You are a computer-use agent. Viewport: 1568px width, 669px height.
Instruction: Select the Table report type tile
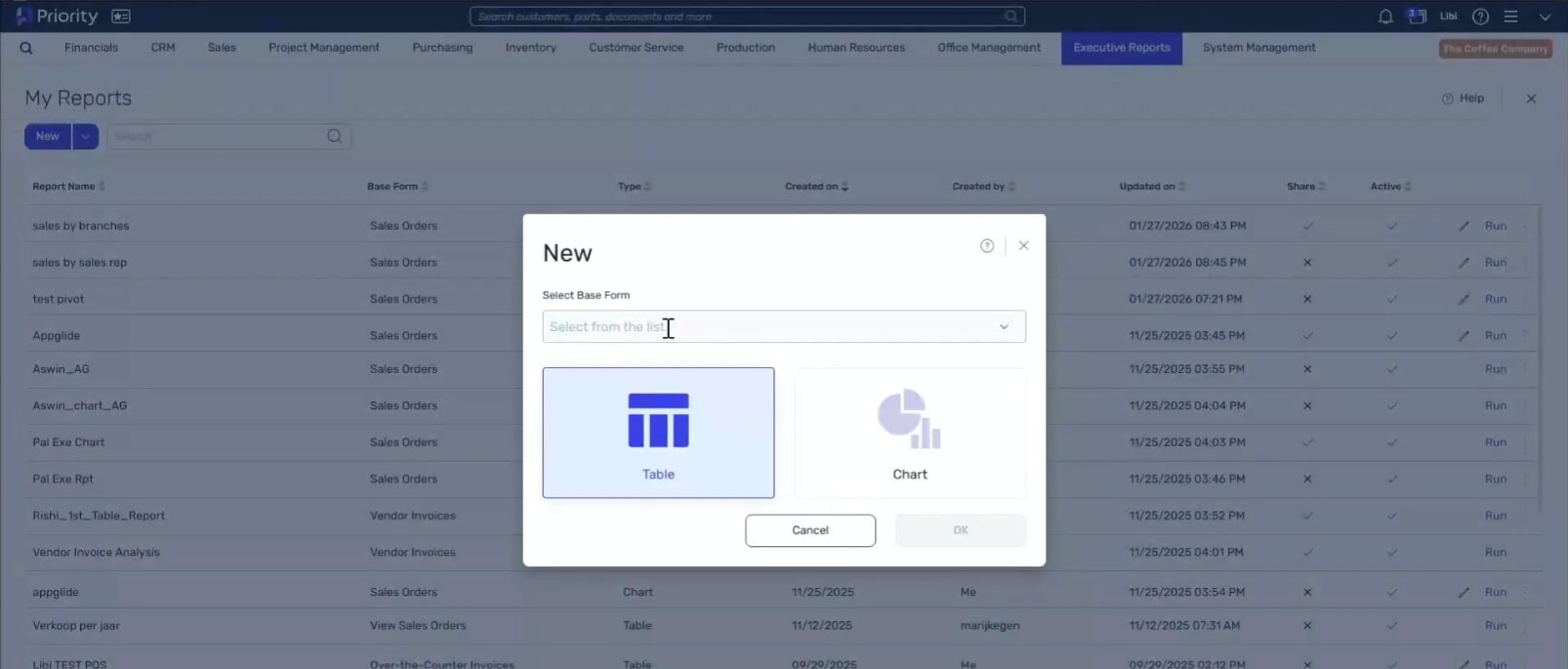click(658, 433)
